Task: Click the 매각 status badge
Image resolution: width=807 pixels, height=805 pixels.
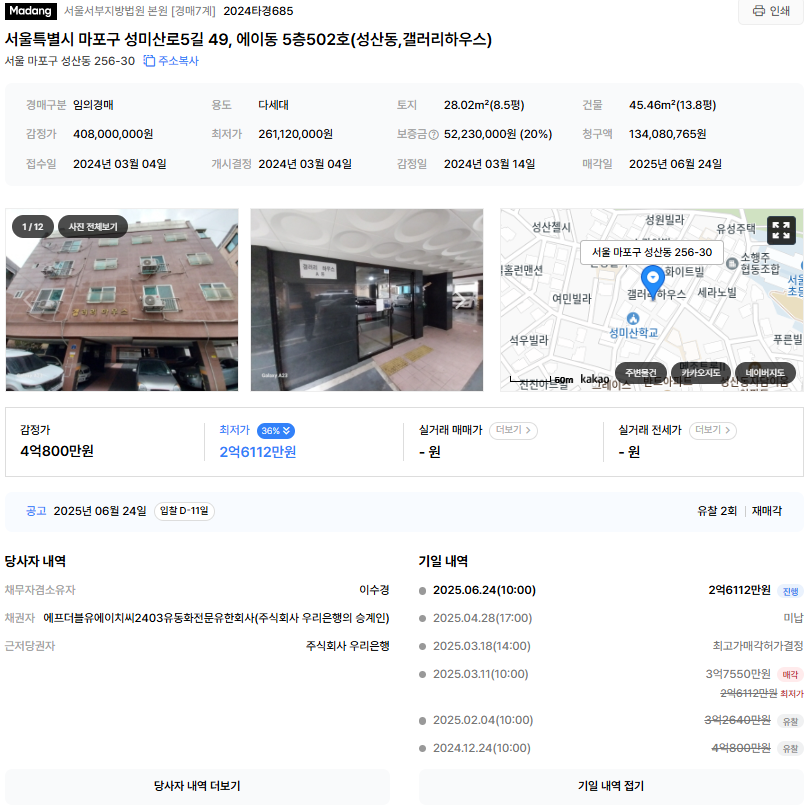Action: tap(790, 675)
